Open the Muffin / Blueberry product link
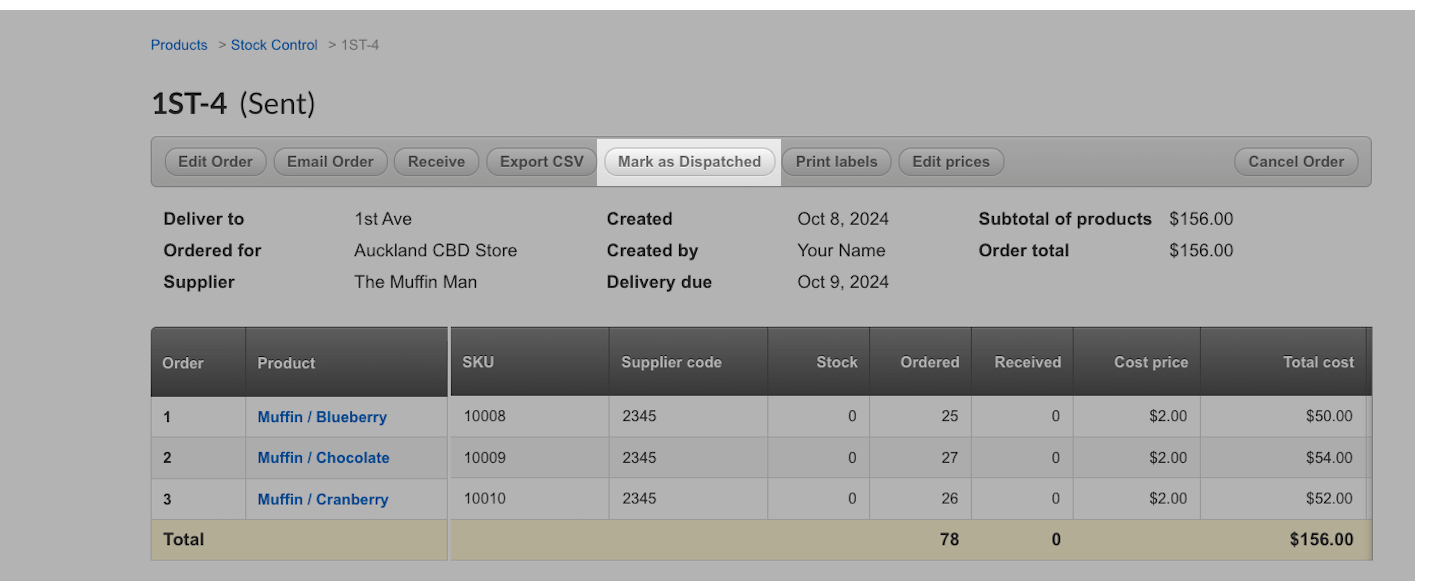Viewport: 1440px width, 581px height. [x=322, y=417]
